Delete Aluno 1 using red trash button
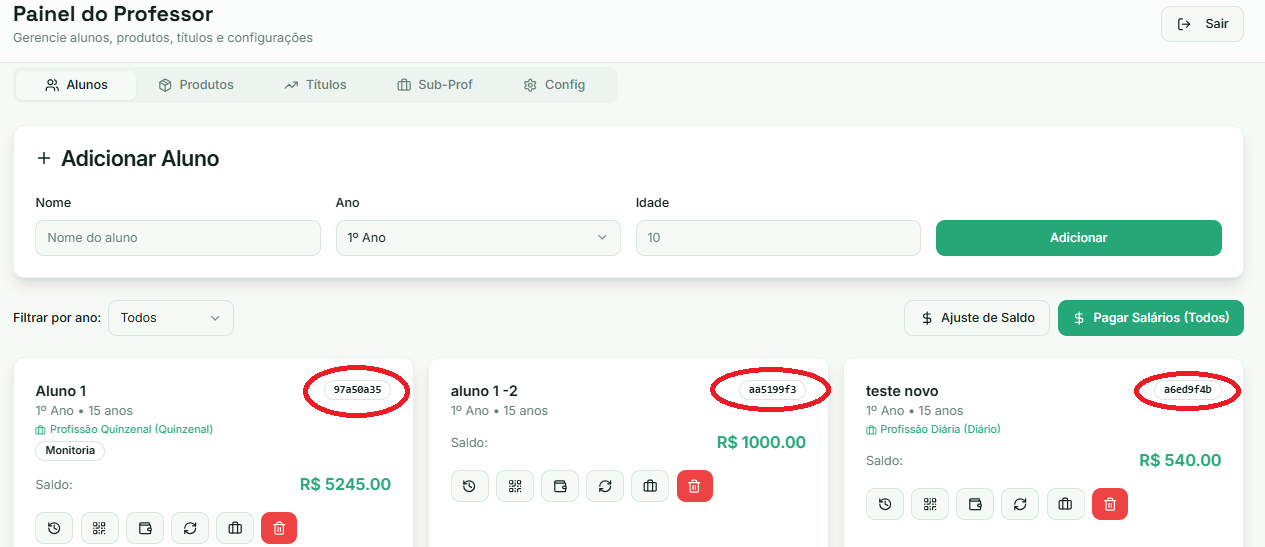The width and height of the screenshot is (1265, 547). point(279,528)
